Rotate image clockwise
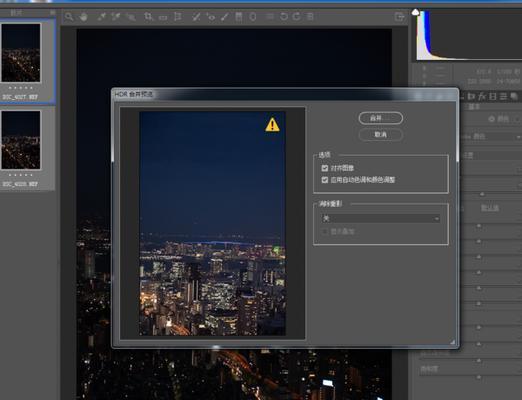The height and width of the screenshot is (400, 522). (x=297, y=17)
